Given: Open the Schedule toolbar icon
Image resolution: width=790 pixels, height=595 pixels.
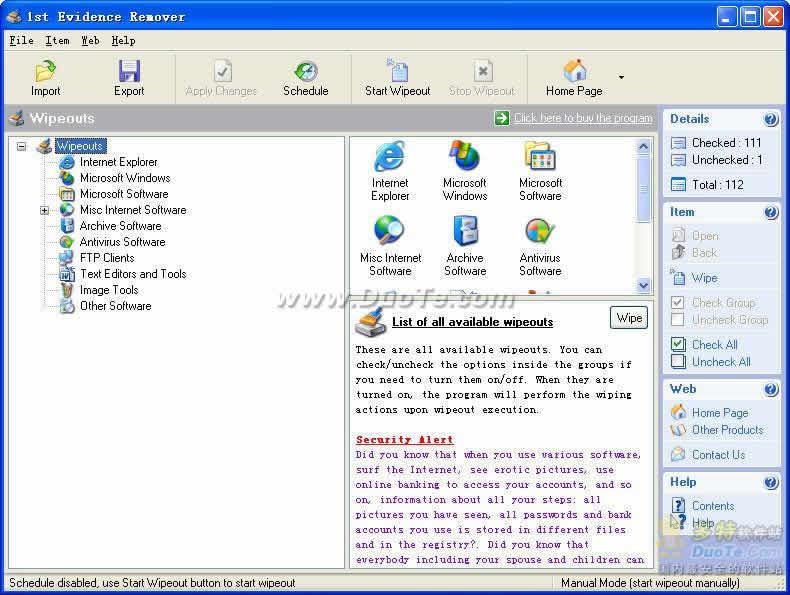Looking at the screenshot, I should (x=306, y=71).
